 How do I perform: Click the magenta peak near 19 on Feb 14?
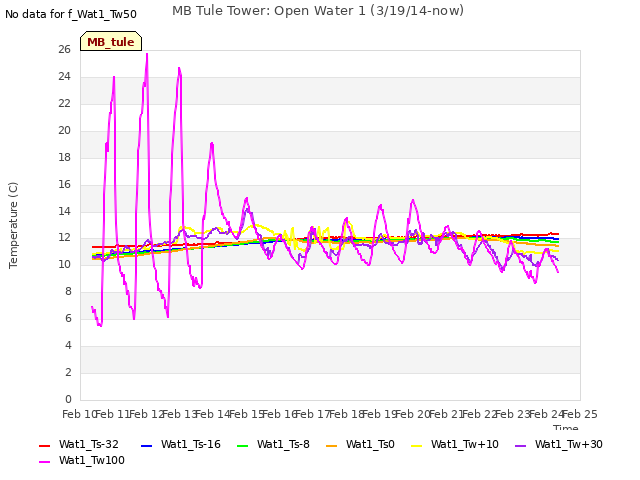click(x=212, y=143)
